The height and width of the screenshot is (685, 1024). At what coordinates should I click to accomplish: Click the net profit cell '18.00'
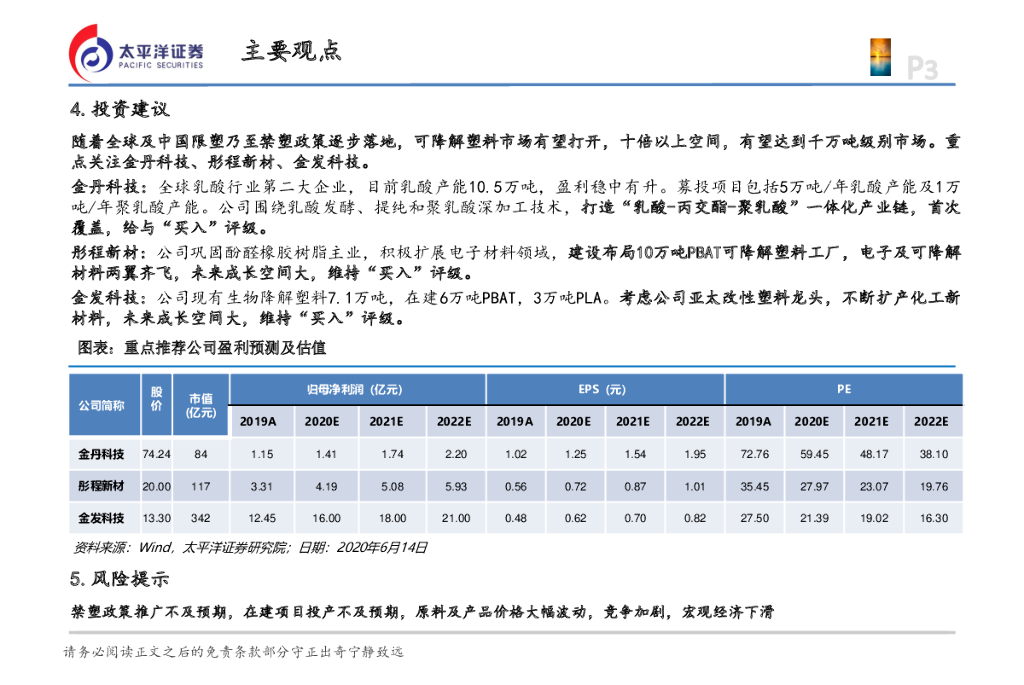coord(392,518)
